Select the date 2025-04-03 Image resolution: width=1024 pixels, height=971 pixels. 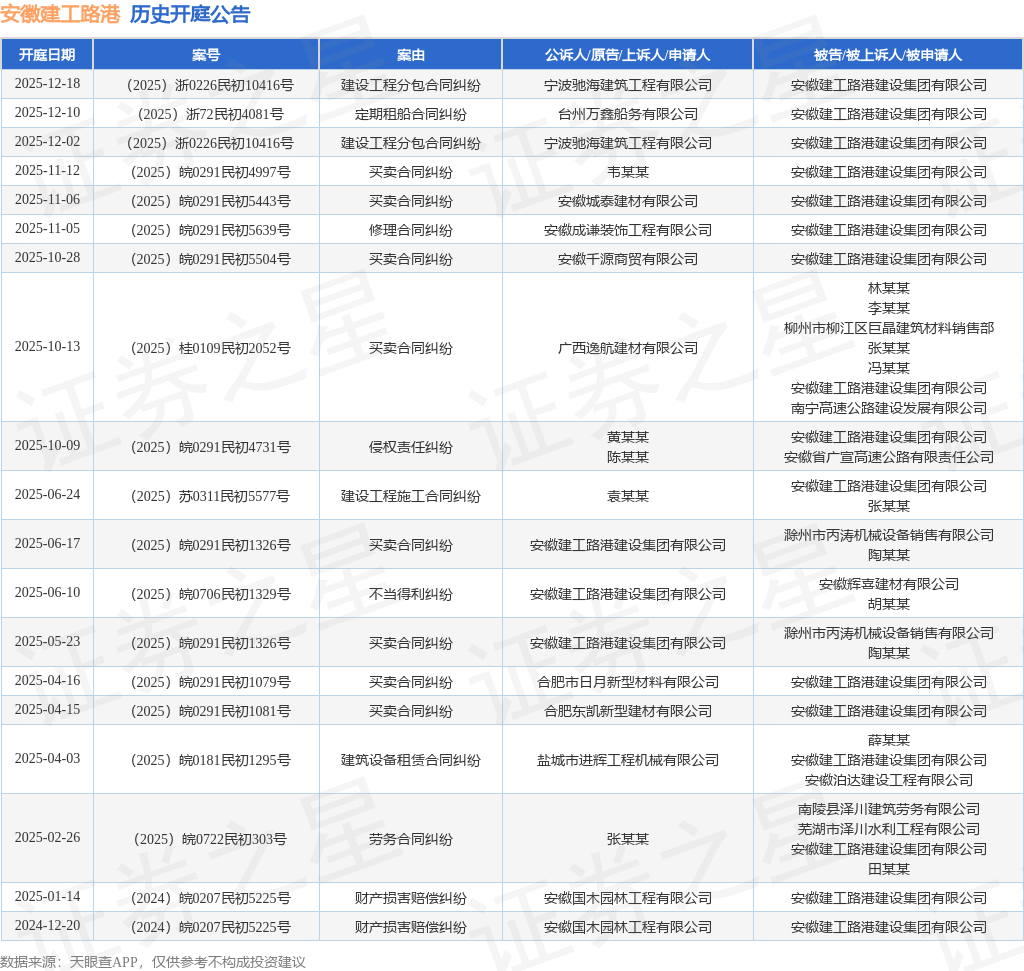coord(47,759)
